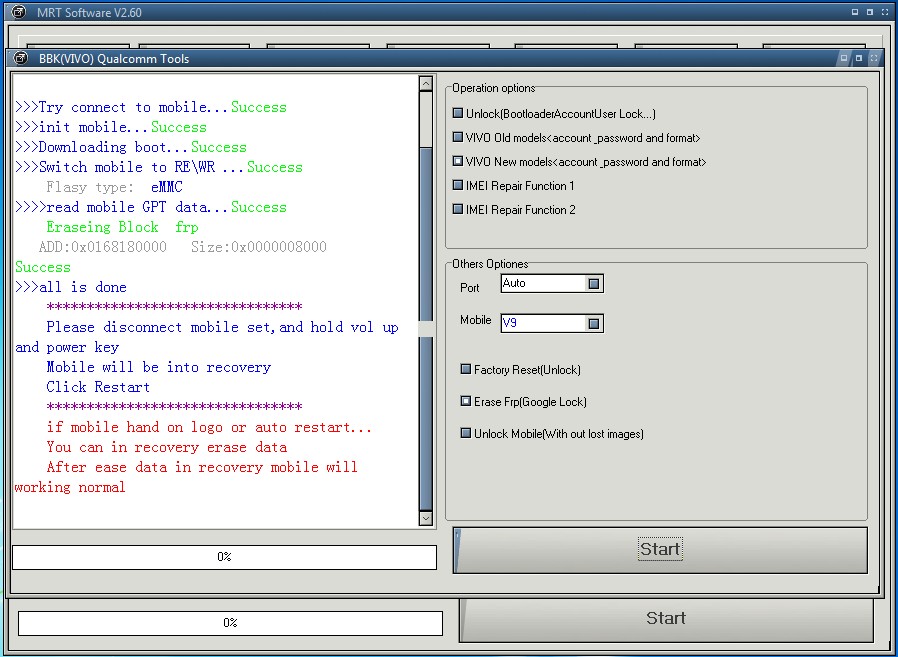Check Unlock Mobile(With out lost images)
Screen dimensions: 898x657
pyautogui.click(x=466, y=434)
